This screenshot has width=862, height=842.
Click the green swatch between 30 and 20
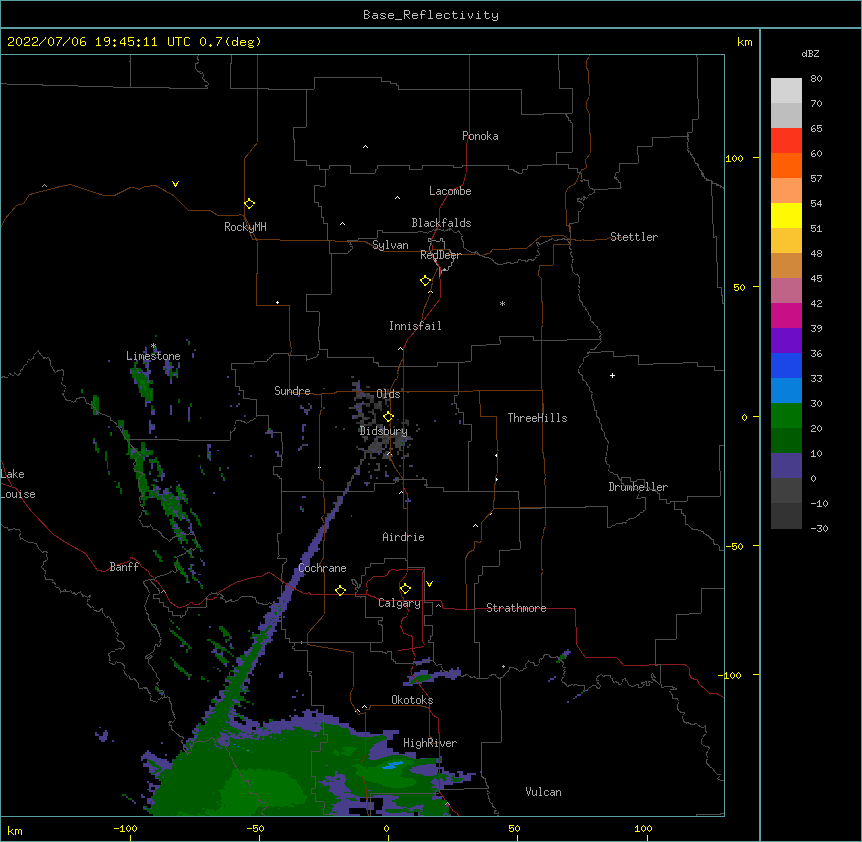(786, 416)
